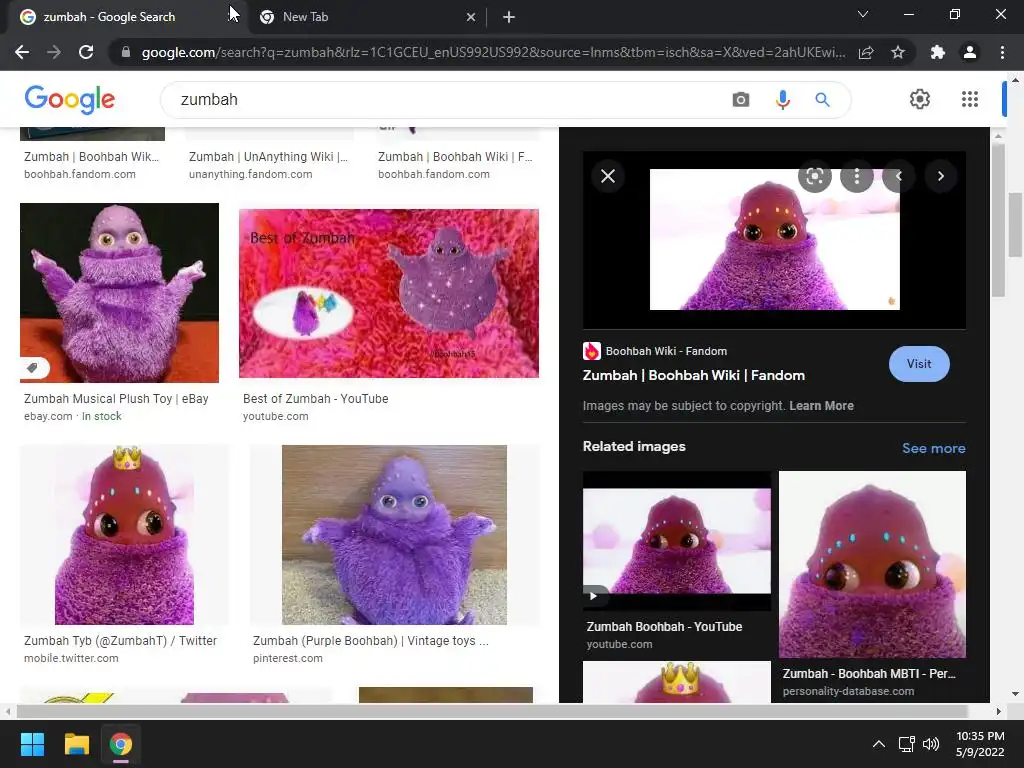
Task: Click the page horizontal scrollbar
Action: pyautogui.click(x=492, y=711)
